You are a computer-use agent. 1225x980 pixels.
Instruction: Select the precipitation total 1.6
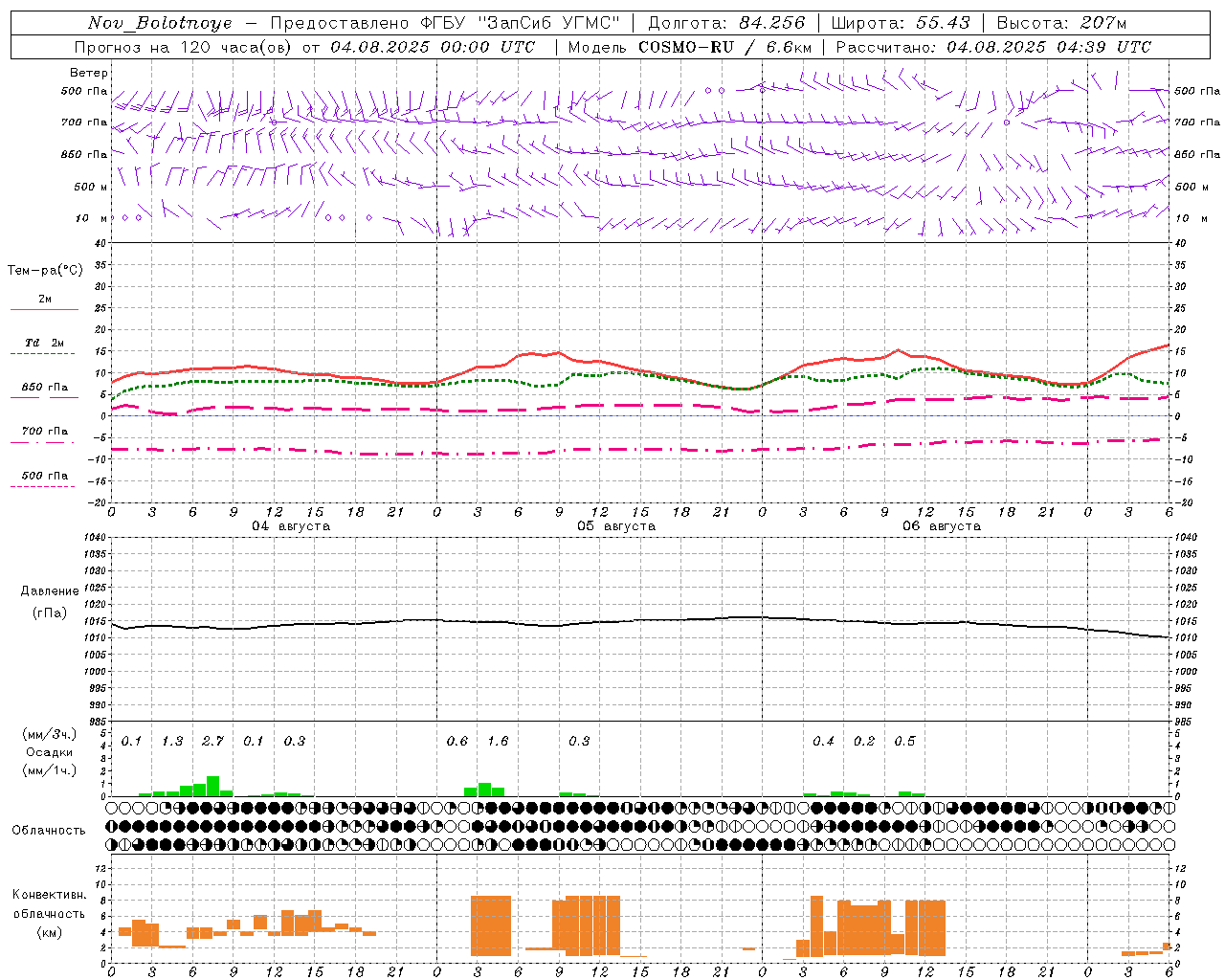pos(498,741)
